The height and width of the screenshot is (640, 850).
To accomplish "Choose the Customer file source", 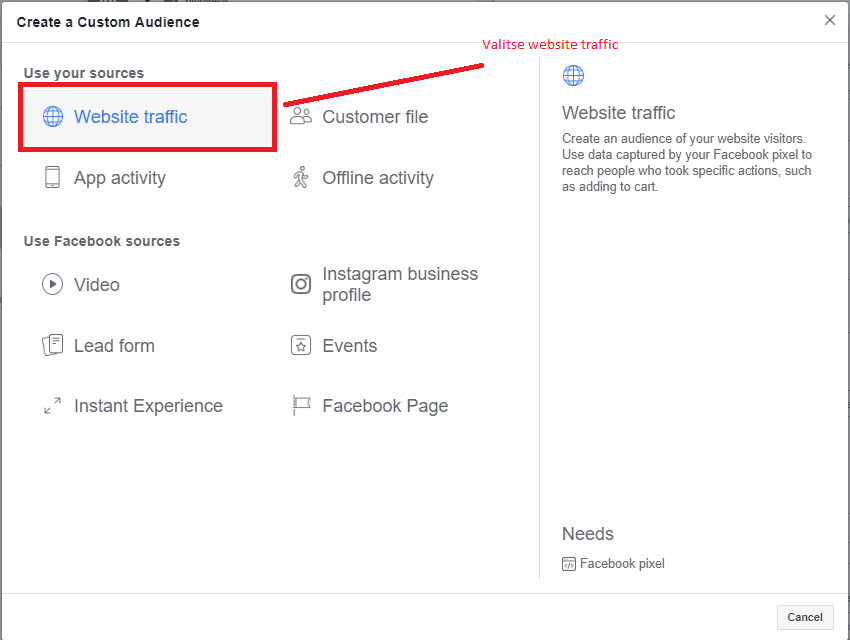I will coord(375,117).
